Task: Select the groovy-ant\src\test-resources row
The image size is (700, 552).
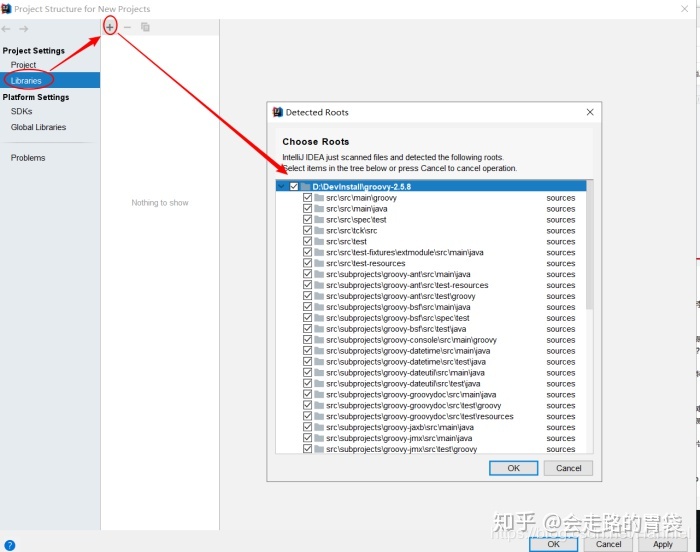Action: pyautogui.click(x=431, y=285)
